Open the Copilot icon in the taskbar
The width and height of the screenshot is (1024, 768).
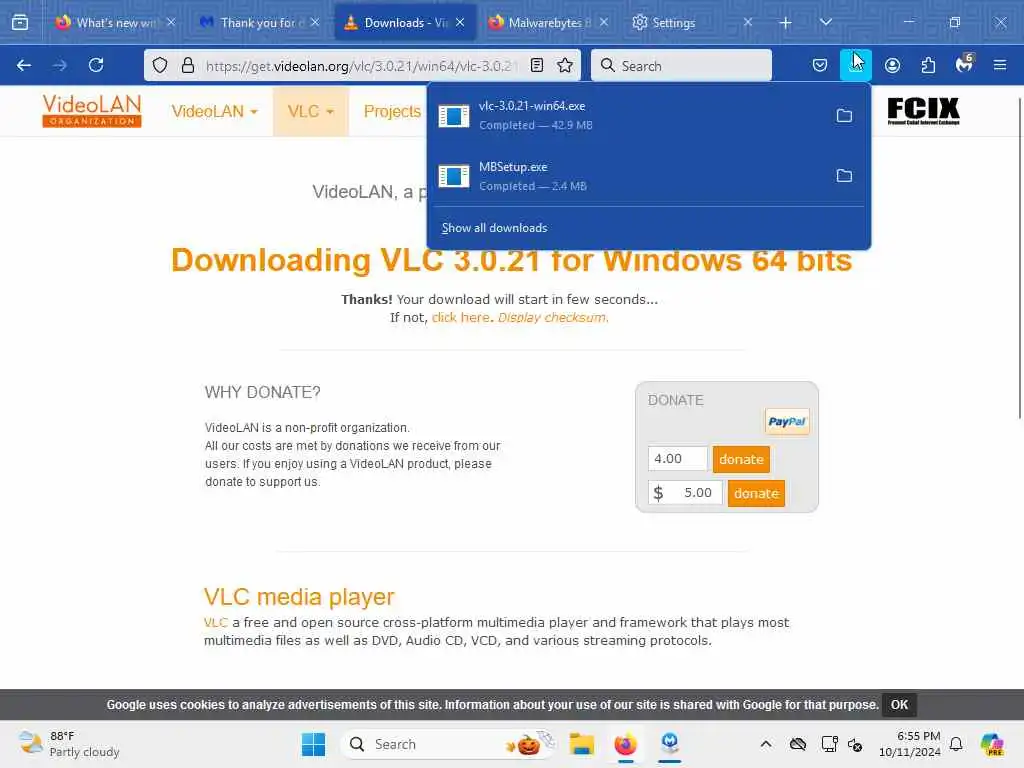click(x=992, y=744)
